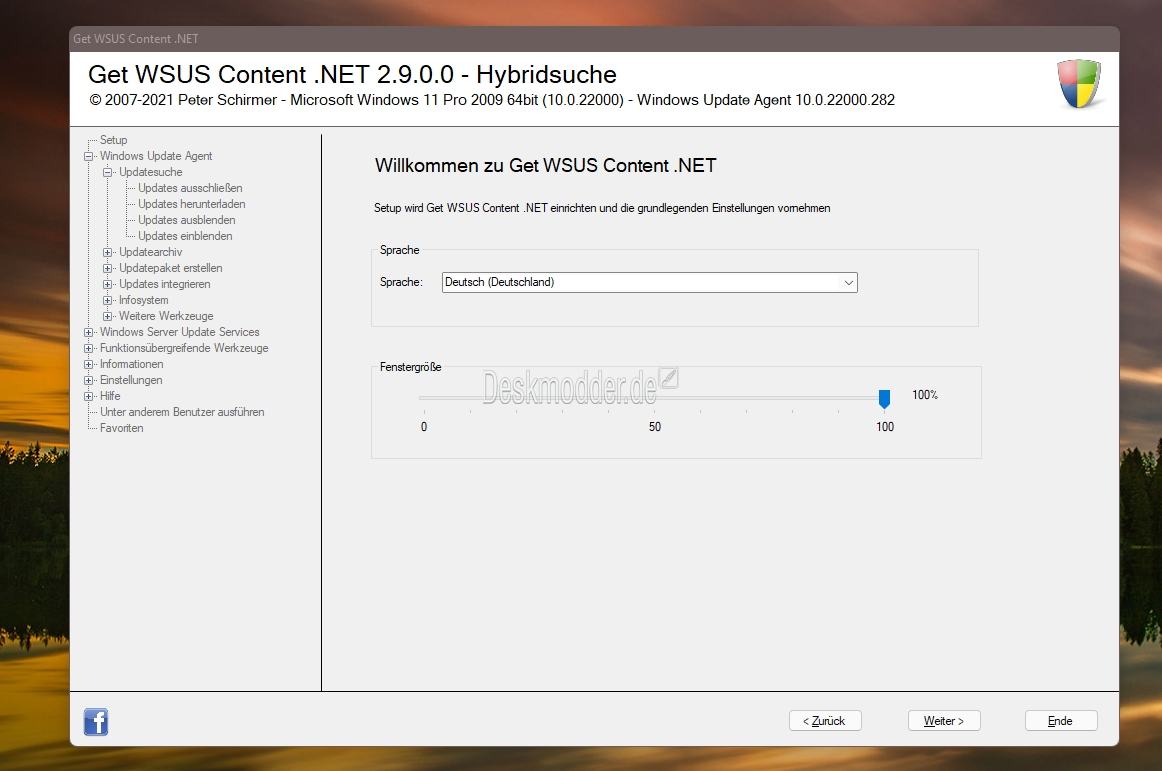Open the Sprache language dropdown
The image size is (1162, 771).
tap(649, 282)
